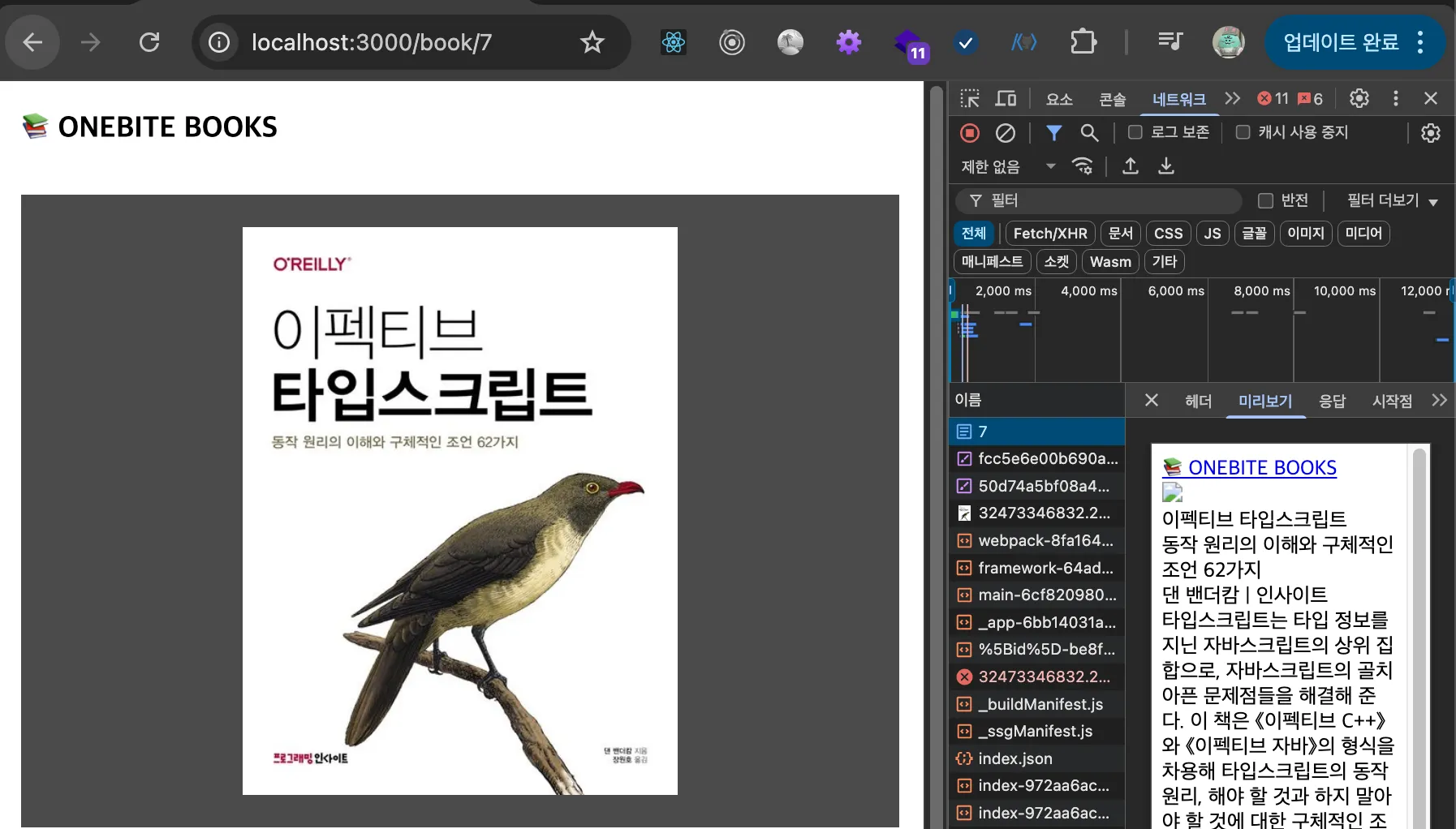Switch to the 응답 tab
Screen dimensions: 1456x829
tap(1333, 401)
